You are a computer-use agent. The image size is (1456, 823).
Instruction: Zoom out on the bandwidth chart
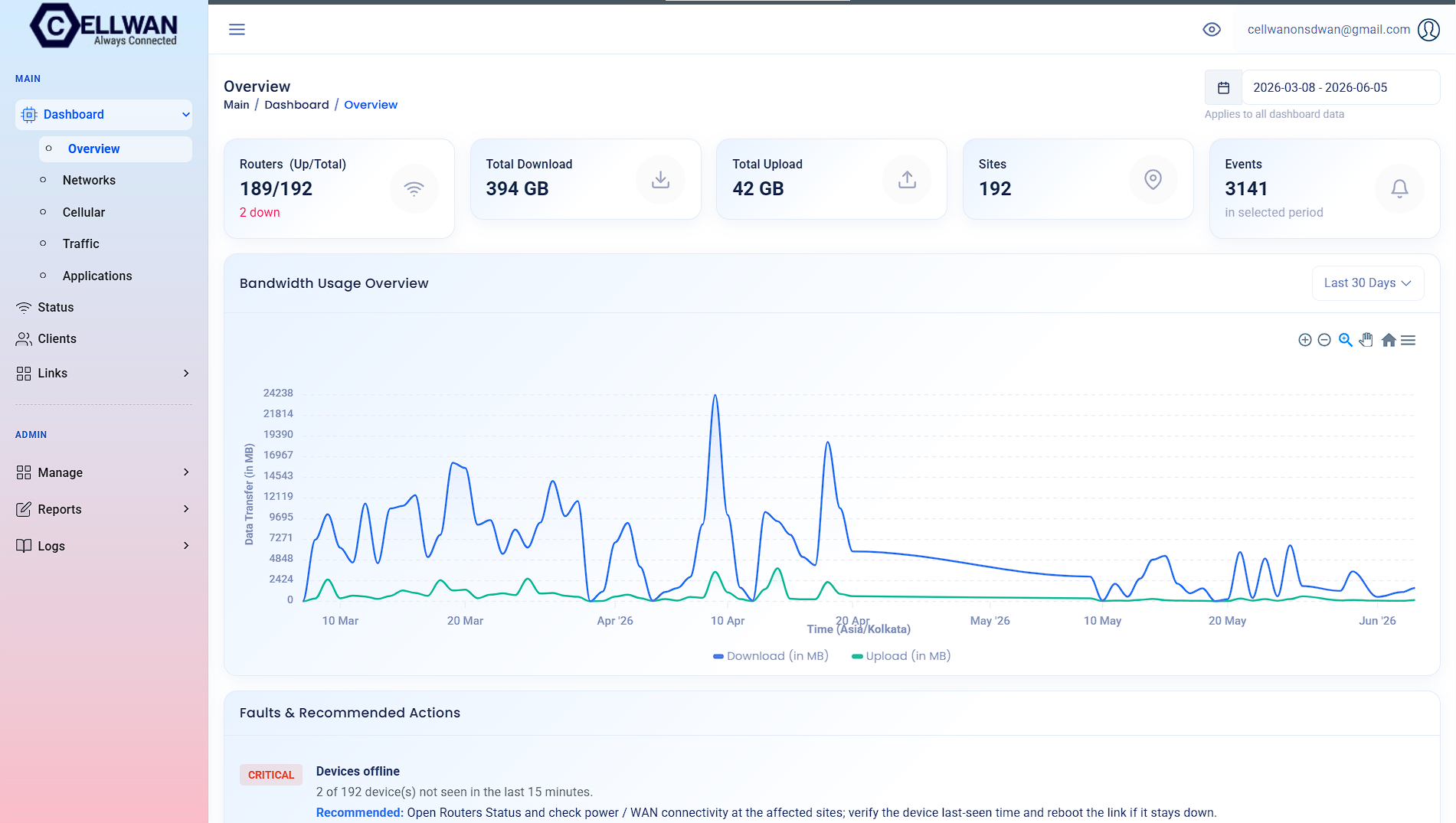1324,340
